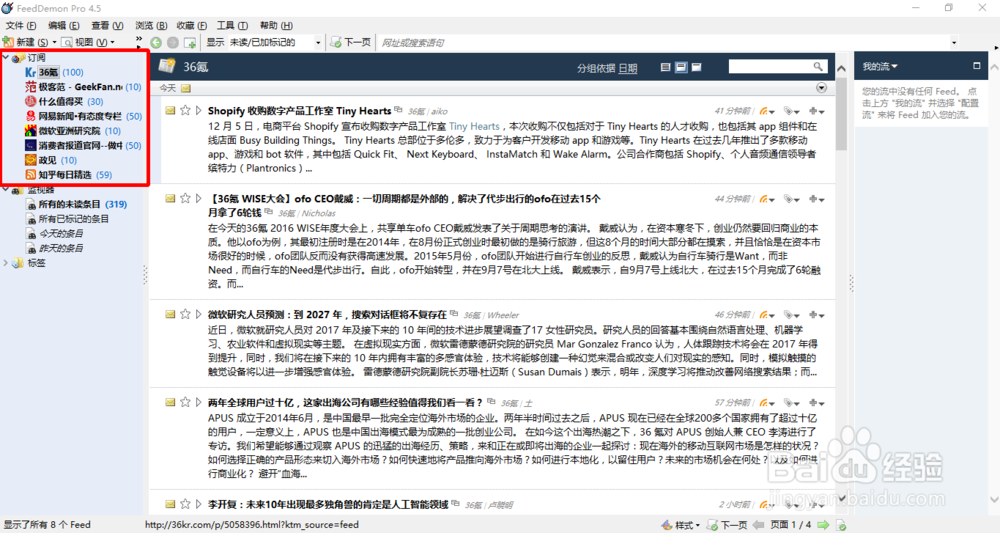
Task: Open a new tab with the plus page icon
Action: pos(190,42)
